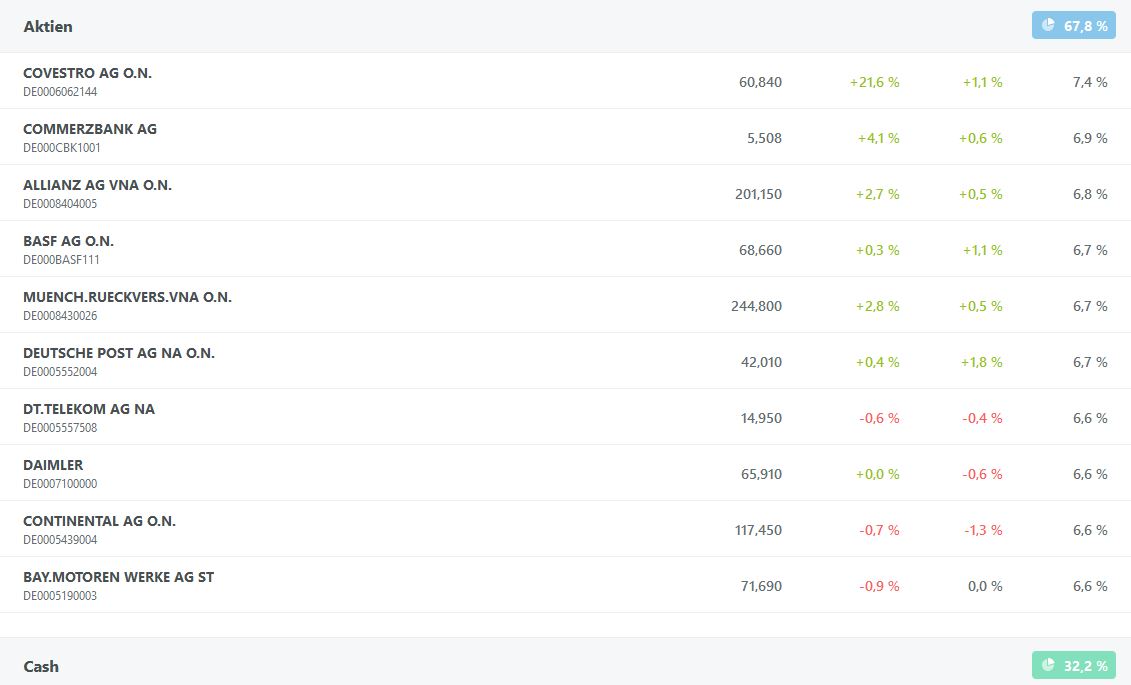Open the BASF AG O.N. entry
Viewport: 1131px width, 685px height.
point(68,241)
